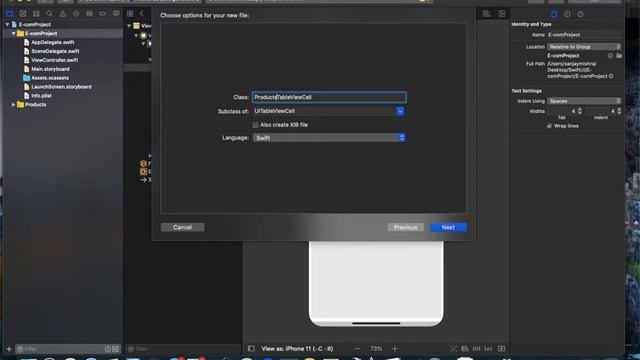Select SceneDelegate.swift in navigator
Screen dimensions: 640x360
pos(55,51)
